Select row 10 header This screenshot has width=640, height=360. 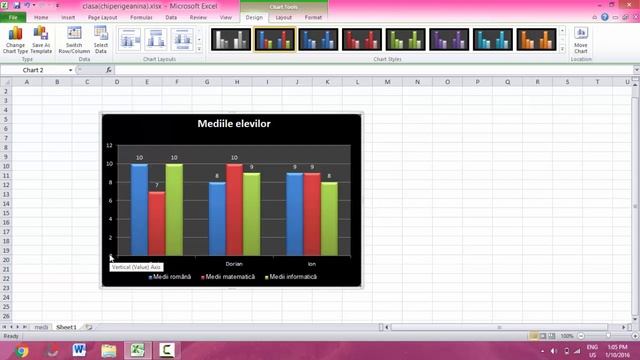point(6,166)
